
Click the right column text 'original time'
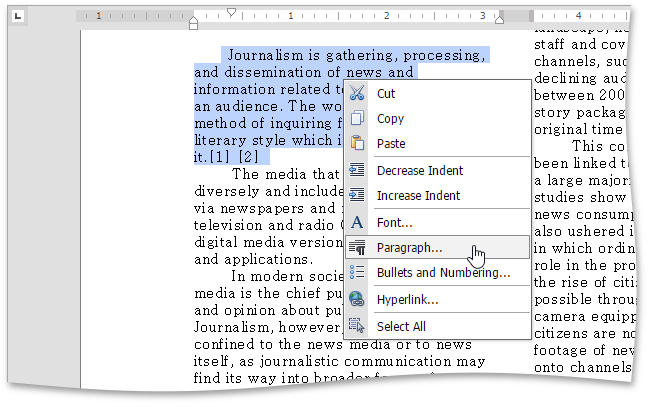click(578, 129)
